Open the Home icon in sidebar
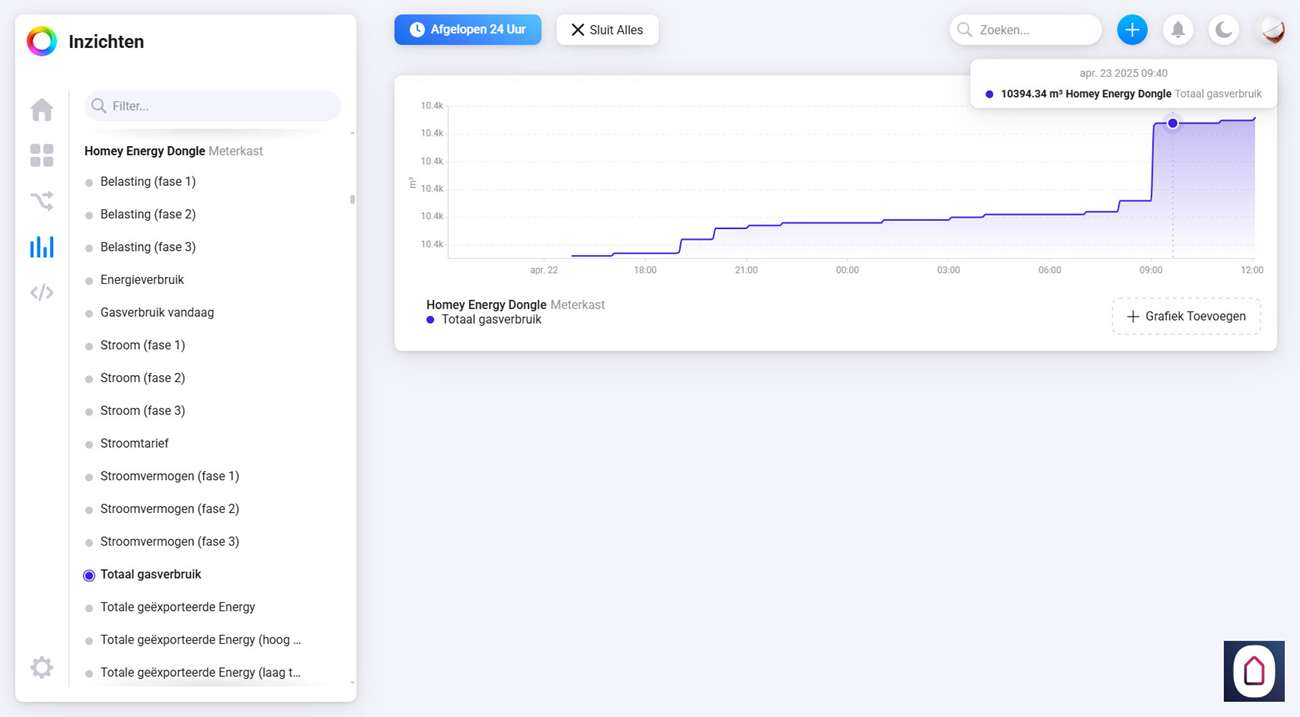 tap(42, 109)
